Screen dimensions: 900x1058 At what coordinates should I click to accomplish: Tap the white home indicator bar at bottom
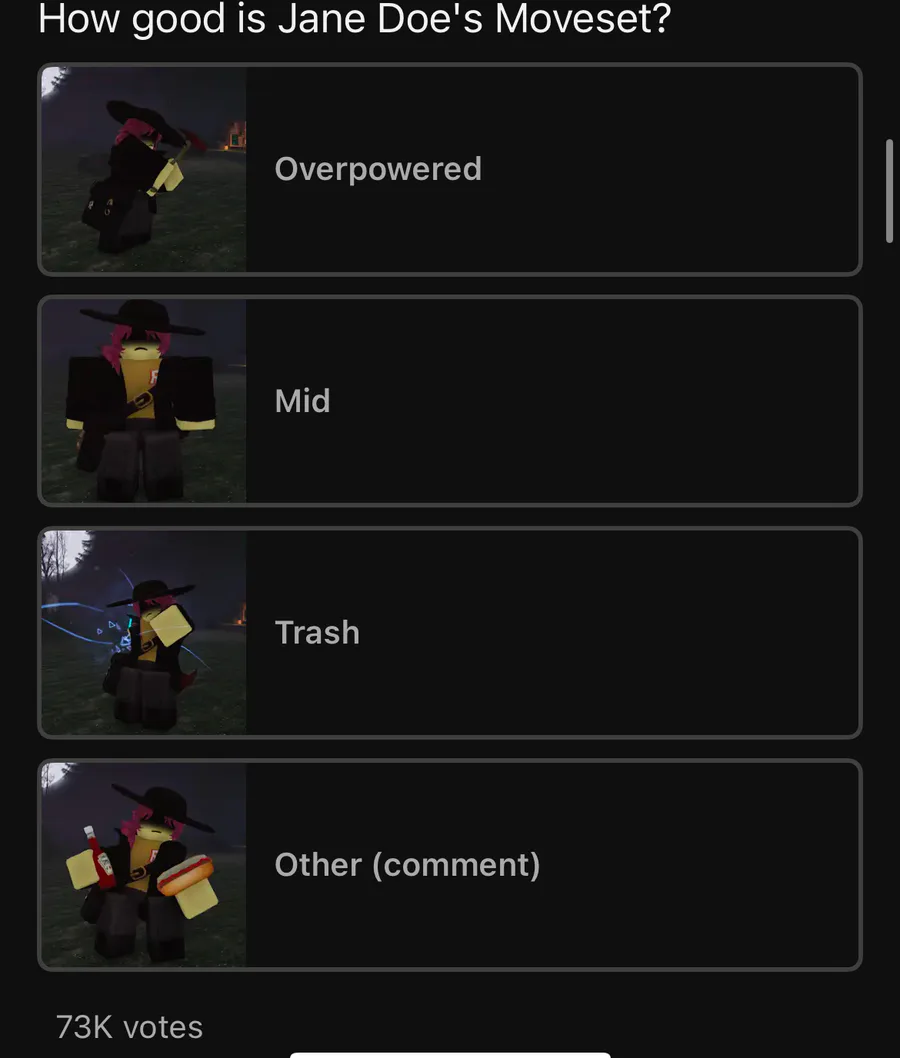(x=450, y=1055)
